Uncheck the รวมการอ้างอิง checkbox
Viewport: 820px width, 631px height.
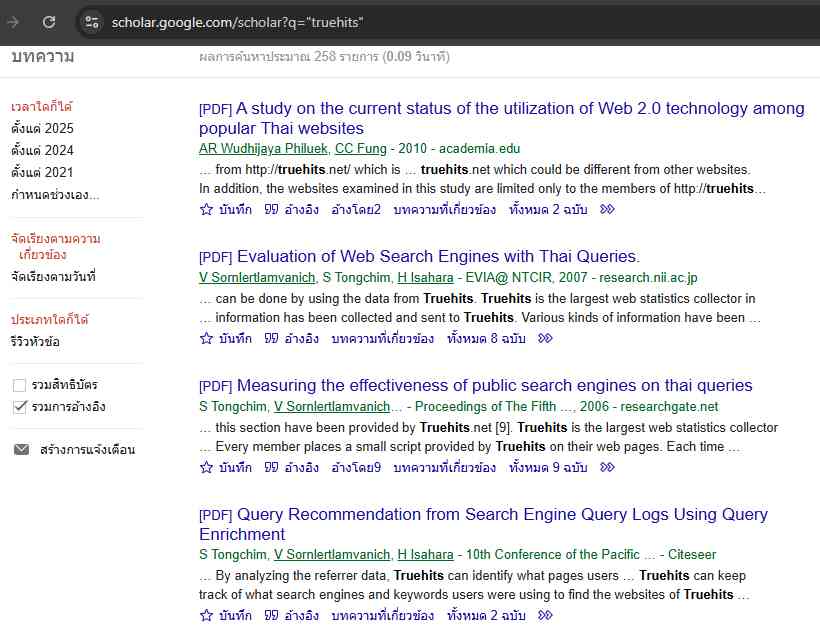(20, 407)
